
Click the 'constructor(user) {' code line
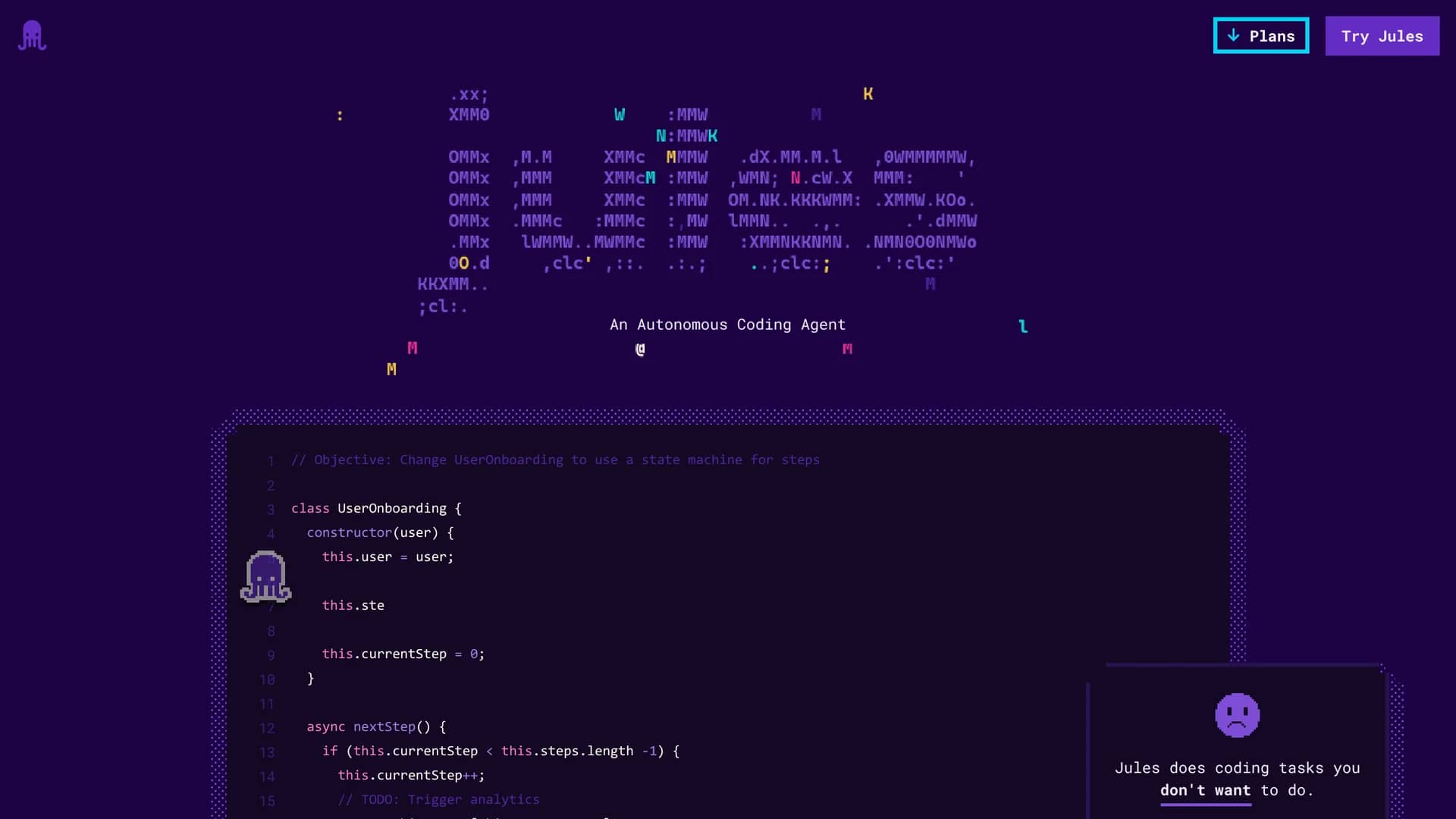coord(380,532)
